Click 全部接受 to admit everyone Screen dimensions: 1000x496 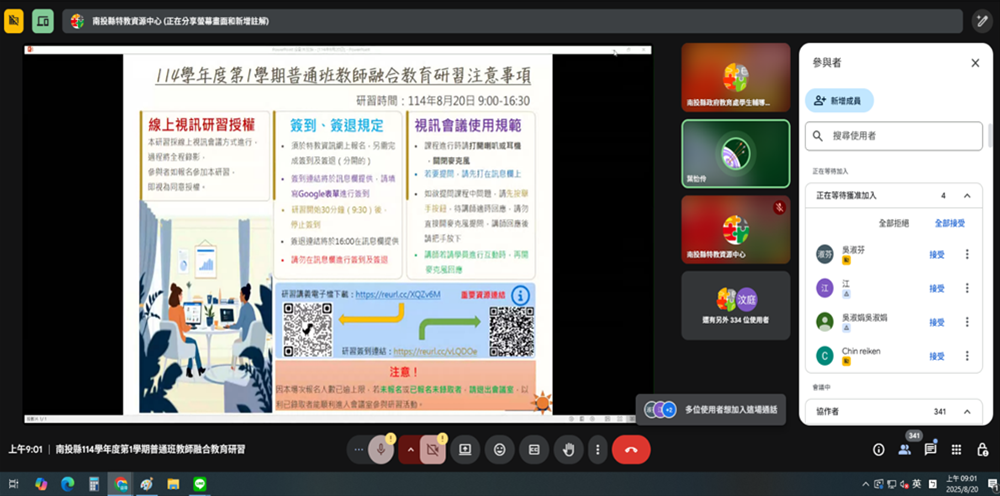[950, 223]
